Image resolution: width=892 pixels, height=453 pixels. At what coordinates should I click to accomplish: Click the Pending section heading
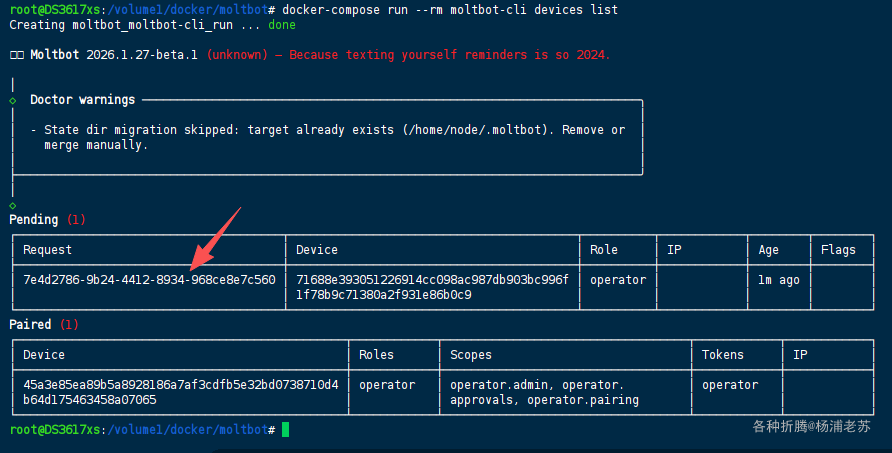(35, 219)
